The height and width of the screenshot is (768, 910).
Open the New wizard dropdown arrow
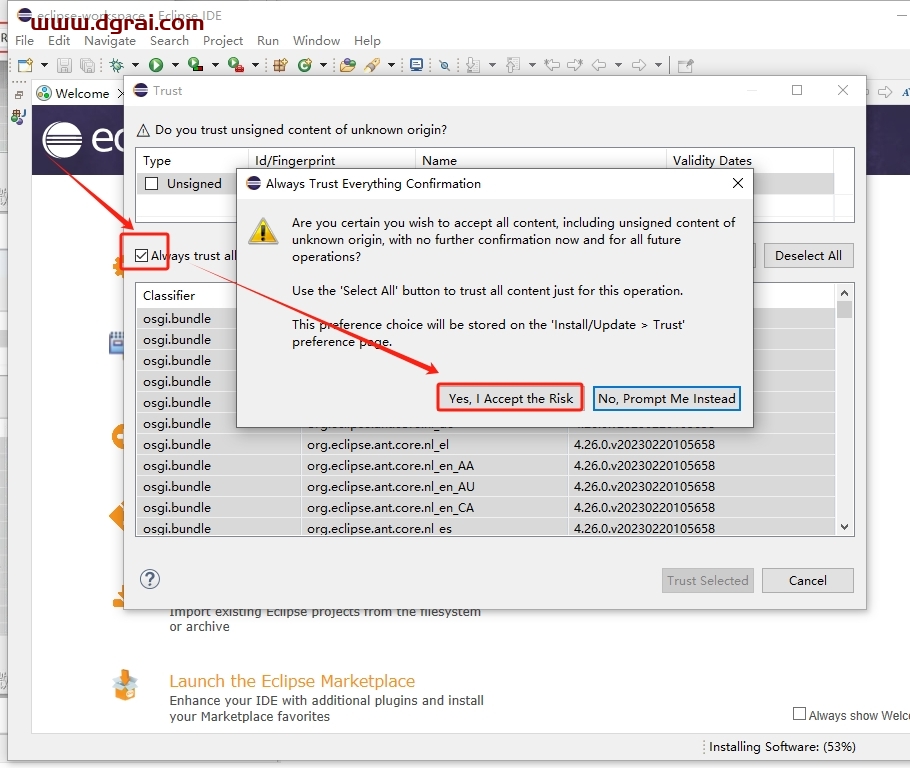tap(44, 65)
